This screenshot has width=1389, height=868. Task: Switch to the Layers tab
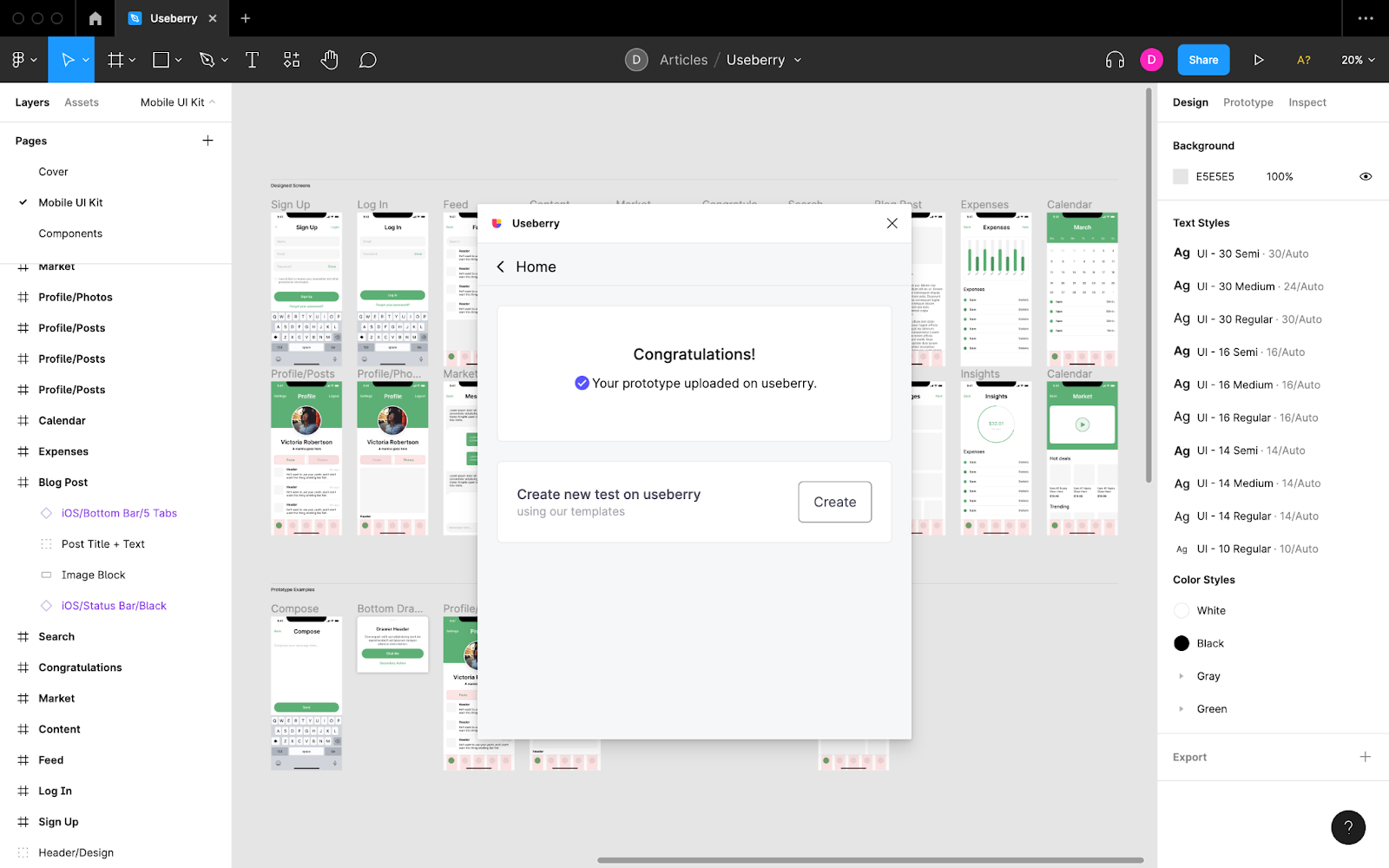[32, 102]
